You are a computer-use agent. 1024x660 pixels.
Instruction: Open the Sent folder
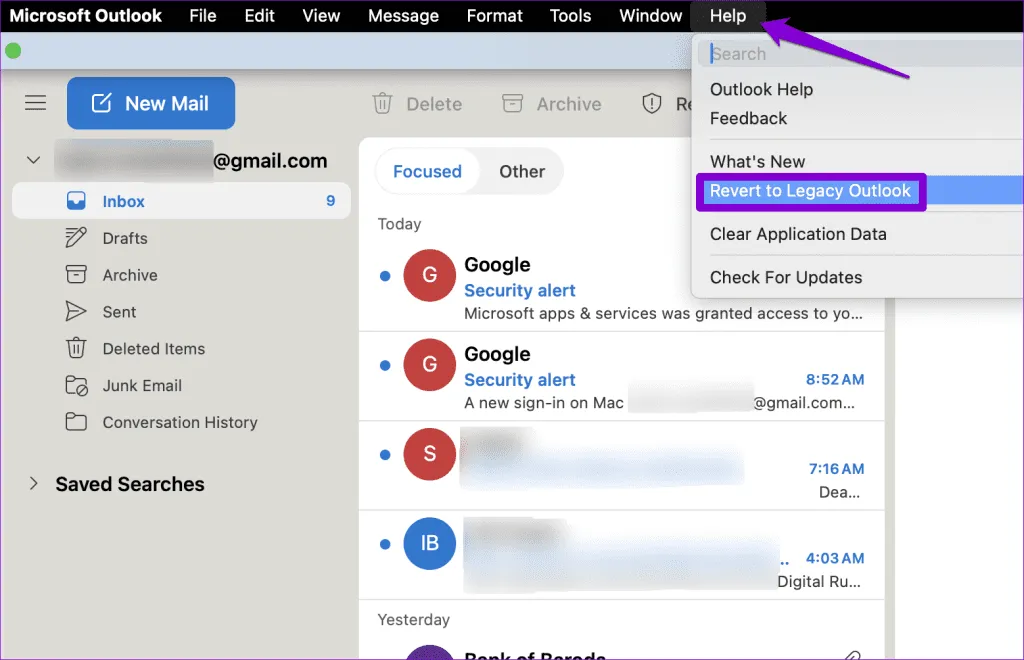118,312
